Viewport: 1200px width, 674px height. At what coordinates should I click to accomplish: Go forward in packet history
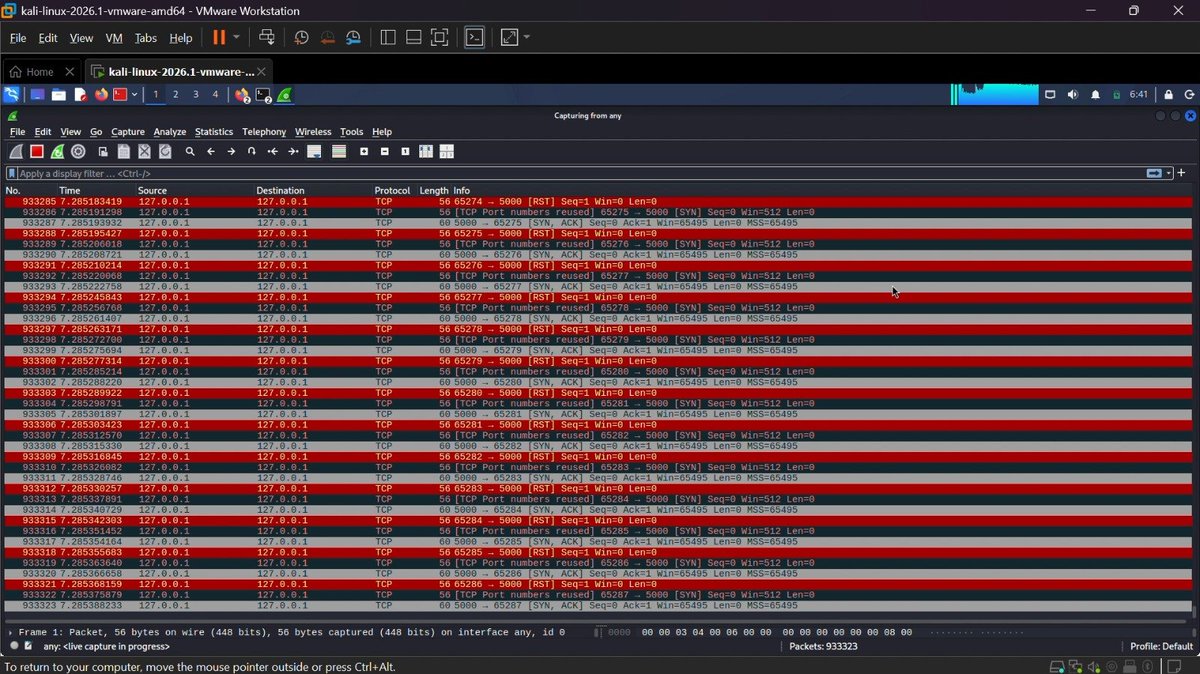point(231,151)
